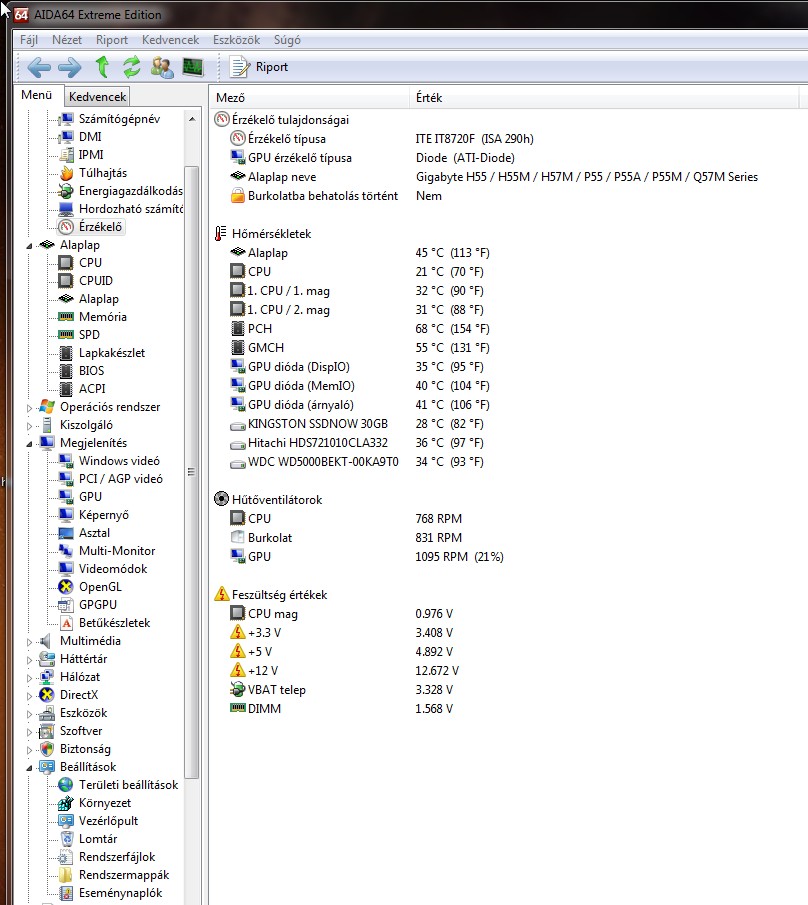This screenshot has height=905, width=808.
Task: Expand the Hálózat tree node
Action: 29,678
